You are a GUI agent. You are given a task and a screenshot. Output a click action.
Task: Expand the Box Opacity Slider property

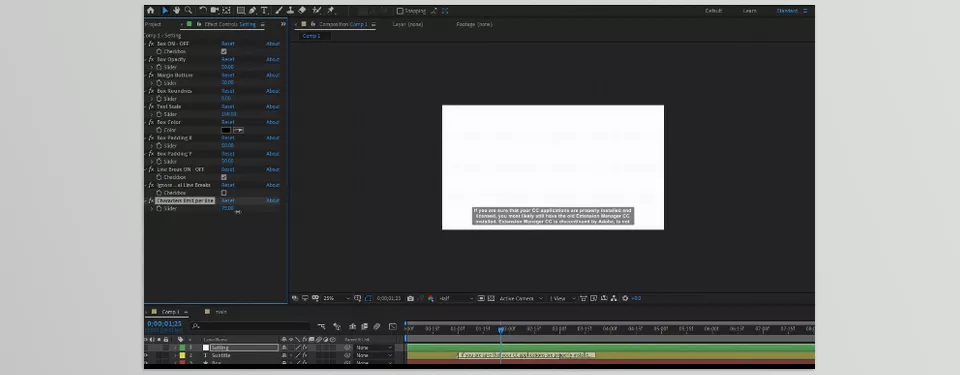152,67
